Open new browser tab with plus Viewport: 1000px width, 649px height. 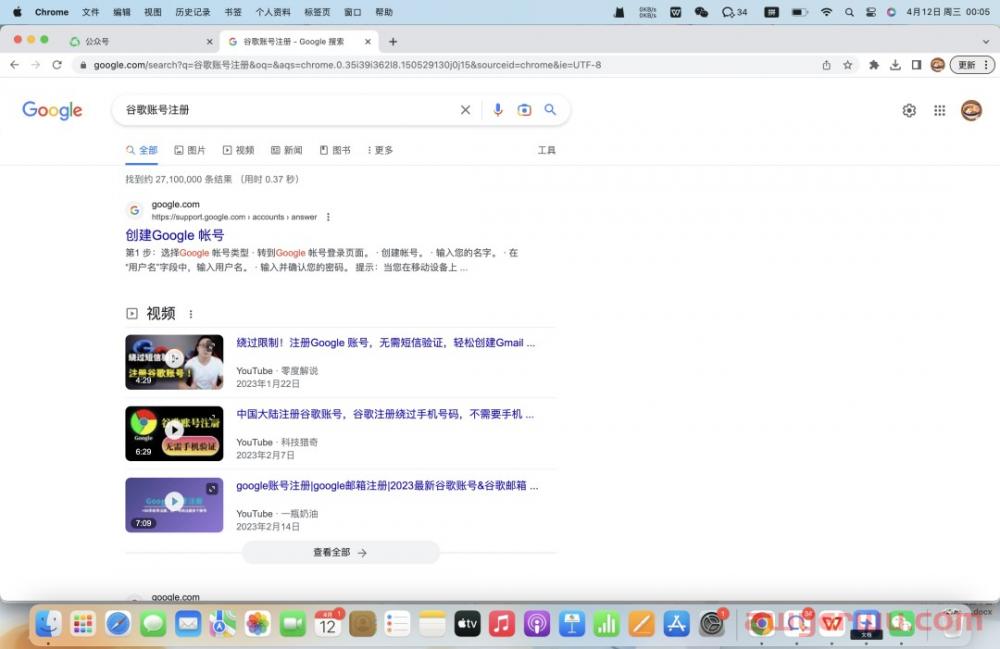coord(393,41)
